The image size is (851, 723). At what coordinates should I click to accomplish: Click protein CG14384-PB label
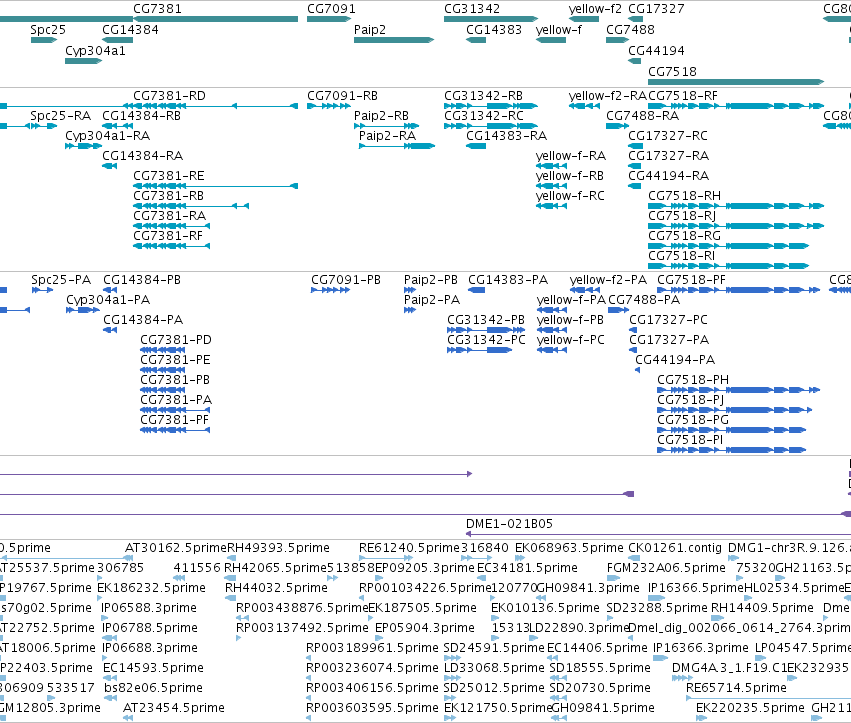(142, 280)
